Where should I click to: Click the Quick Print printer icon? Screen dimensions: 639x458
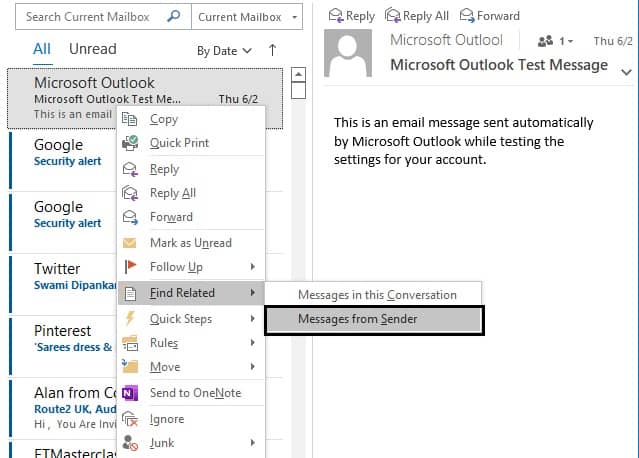point(130,143)
